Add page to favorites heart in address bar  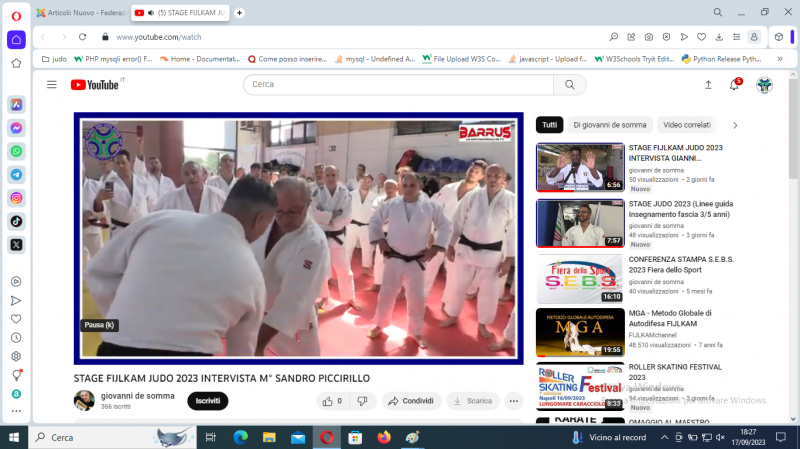click(x=702, y=37)
